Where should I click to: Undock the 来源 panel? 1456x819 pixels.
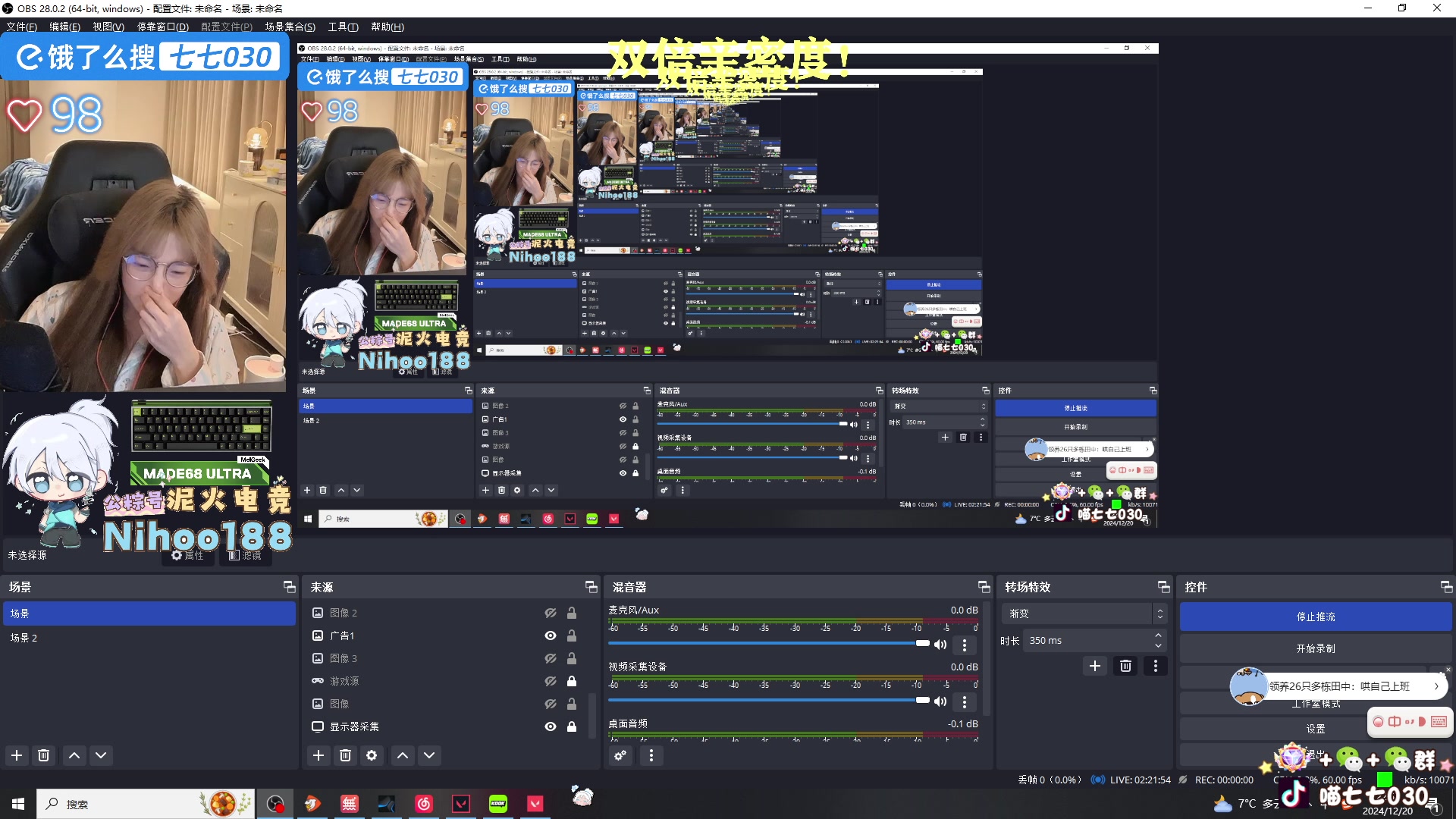(x=591, y=587)
